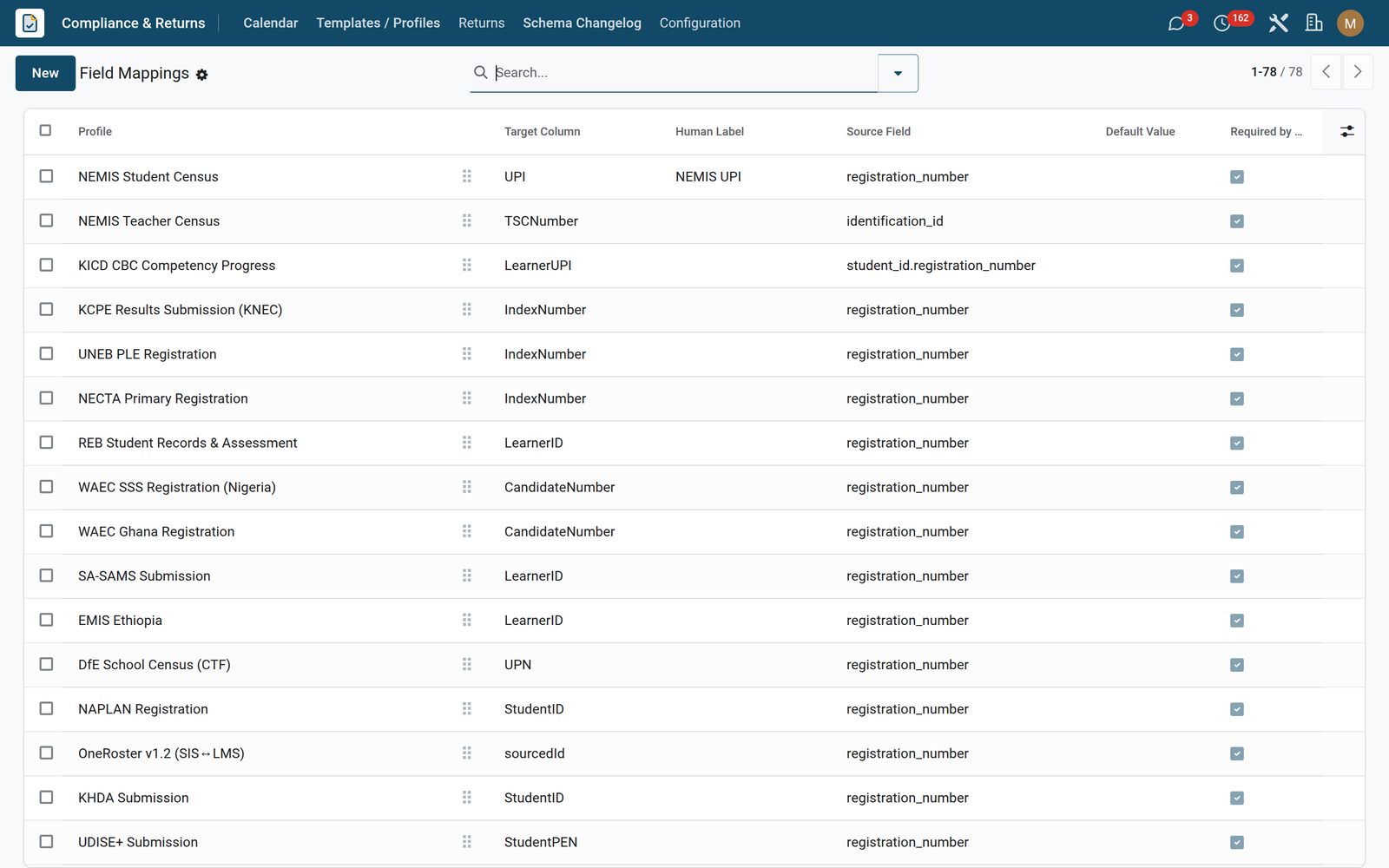1389x868 pixels.
Task: Click the New button
Action: (x=45, y=73)
